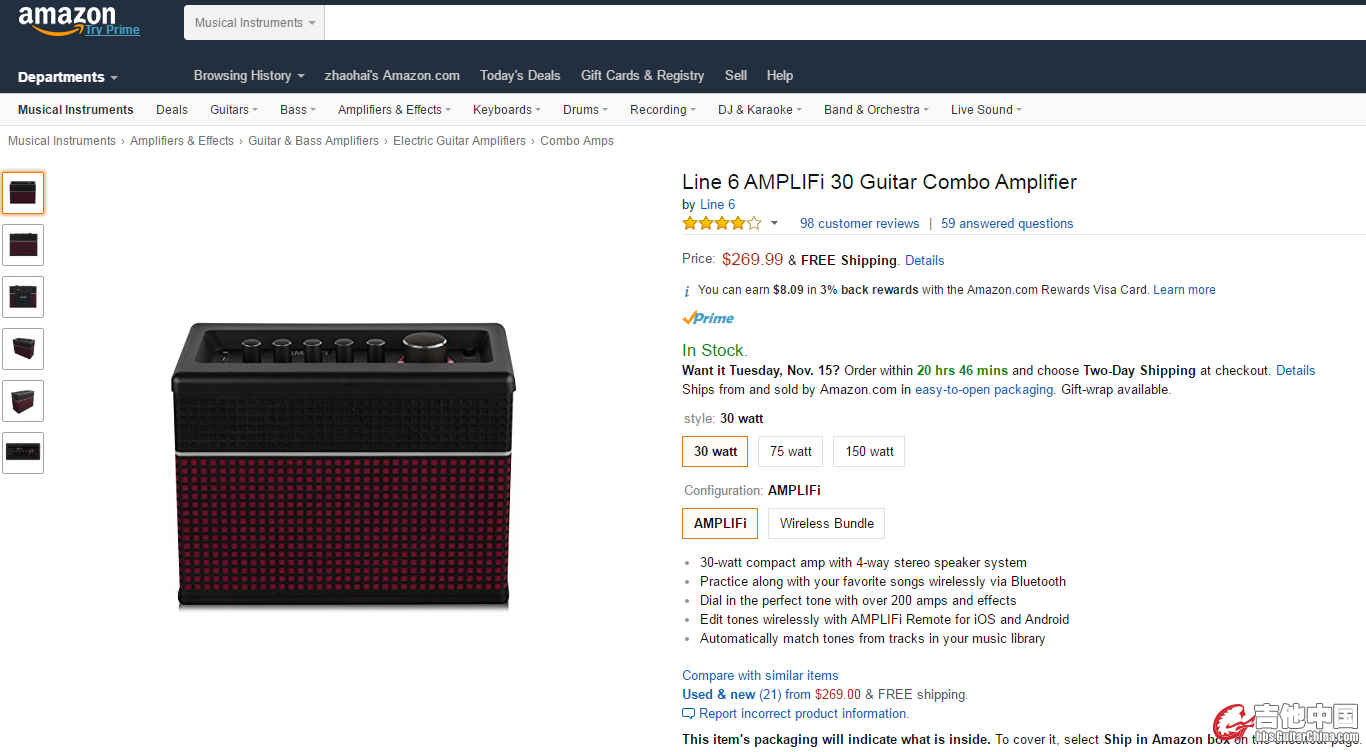Open Today's Deals in navigation bar
This screenshot has height=752, width=1366.
click(x=520, y=75)
